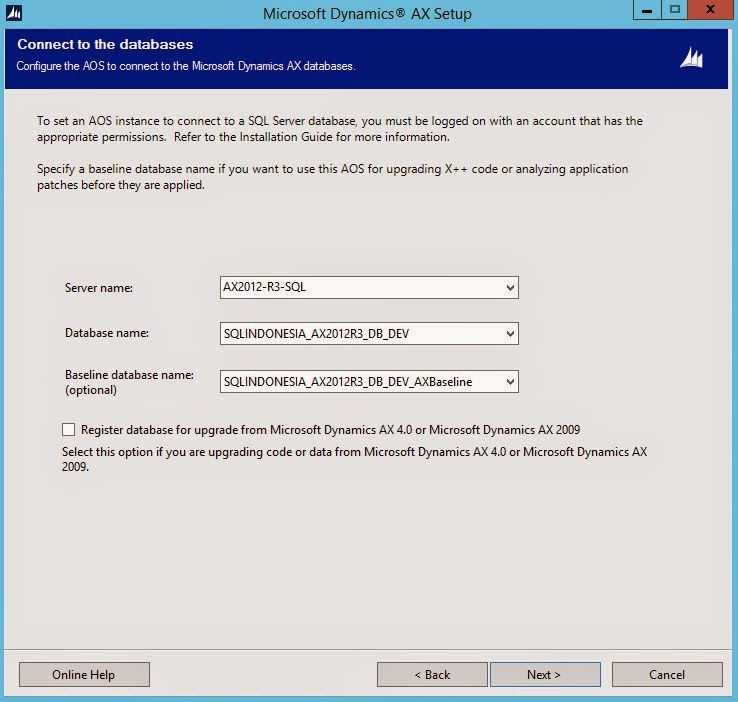
Task: Expand the Baseline database name dropdown arrow
Action: pos(510,382)
